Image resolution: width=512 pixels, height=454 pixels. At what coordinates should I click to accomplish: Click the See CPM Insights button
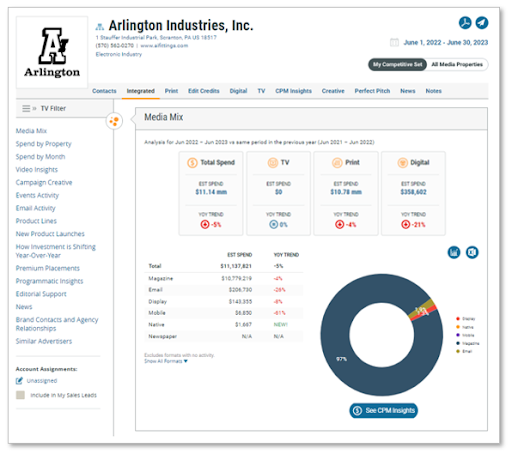pos(383,410)
